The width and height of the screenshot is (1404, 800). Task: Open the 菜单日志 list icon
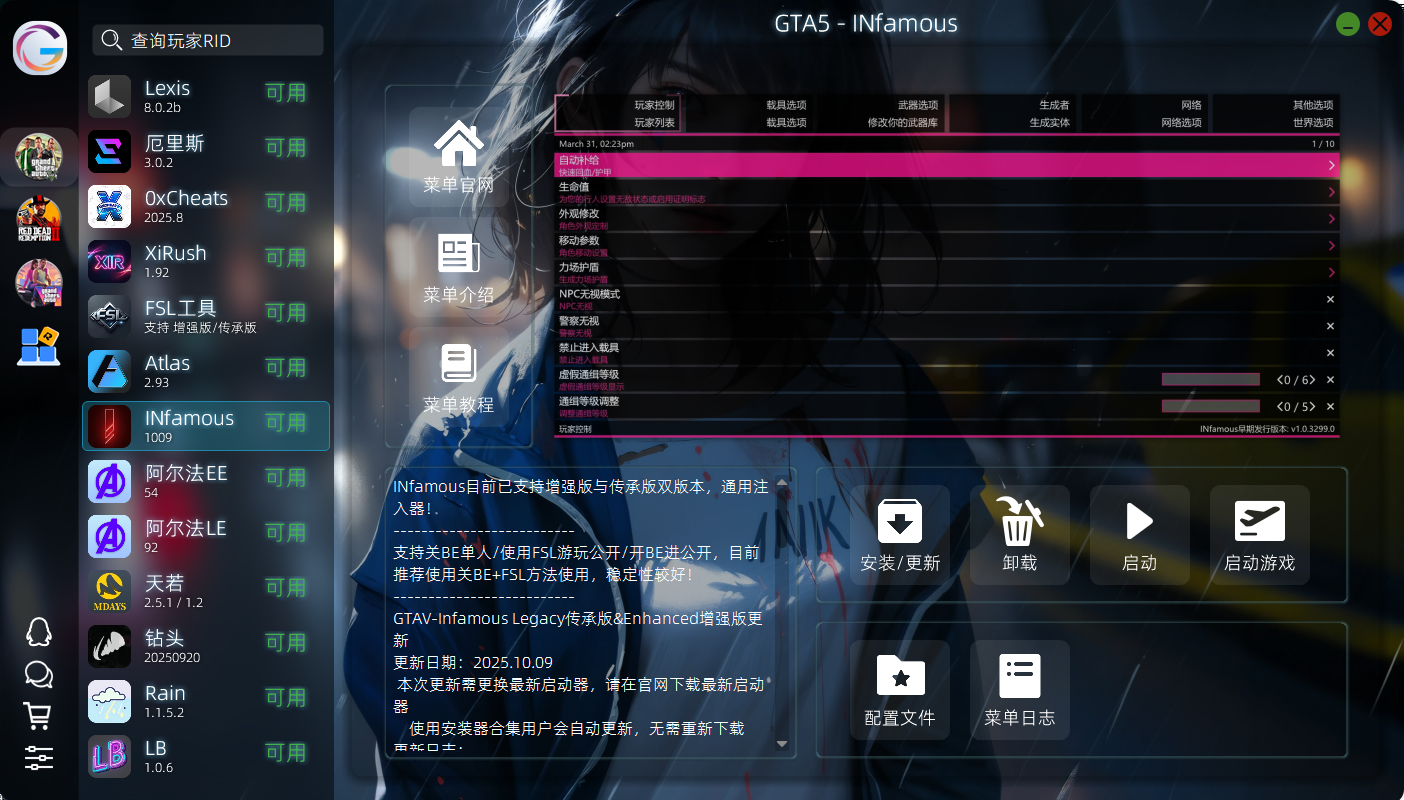[1019, 677]
